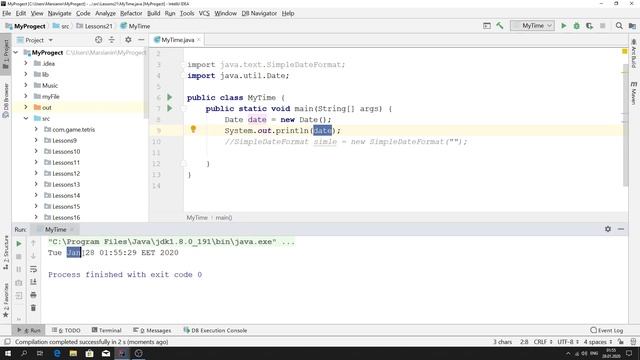Click the locate-file target icon in Project panel
The height and width of the screenshot is (360, 640).
tap(98, 40)
